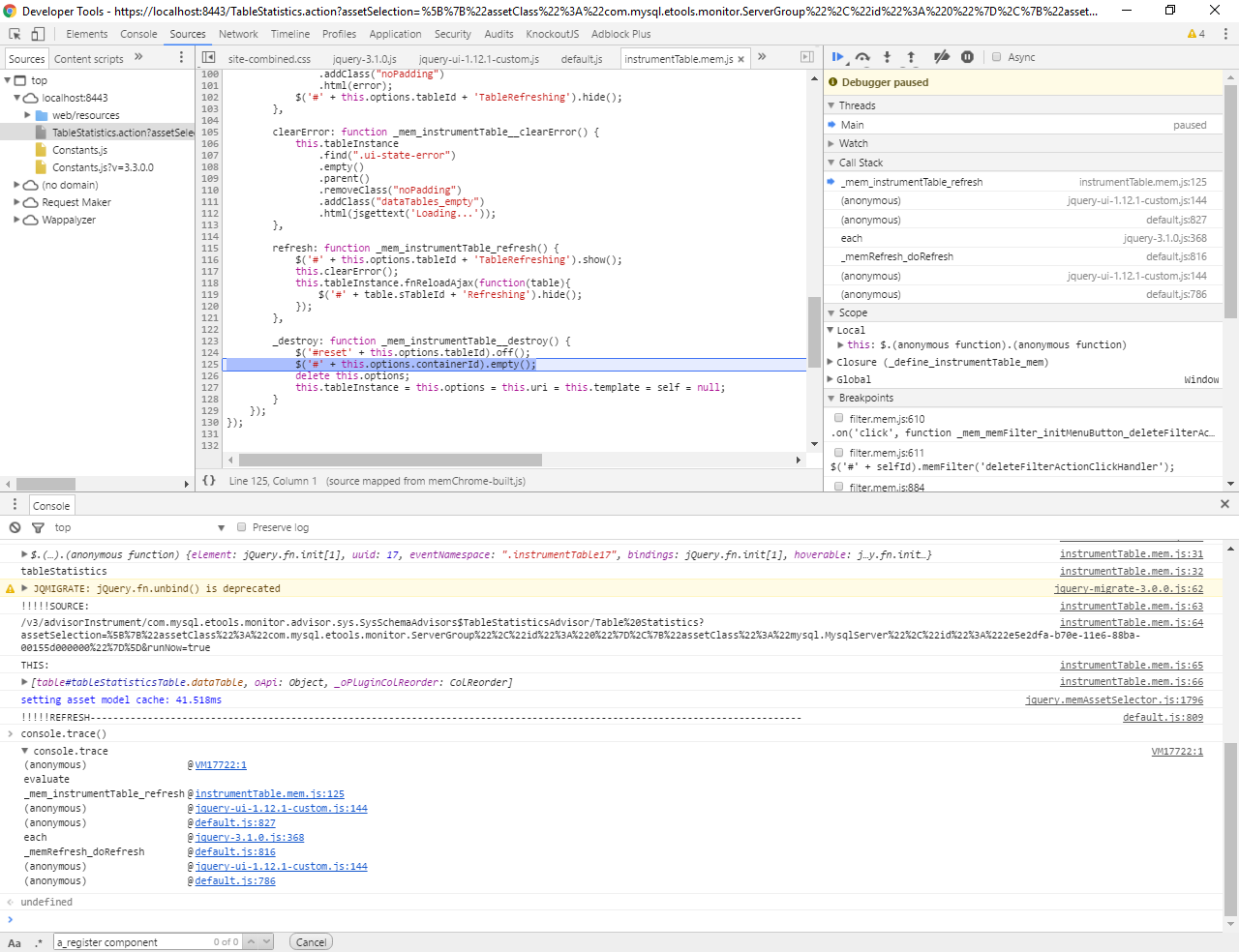Enable the Async checkbox
This screenshot has width=1239, height=952.
[x=996, y=57]
